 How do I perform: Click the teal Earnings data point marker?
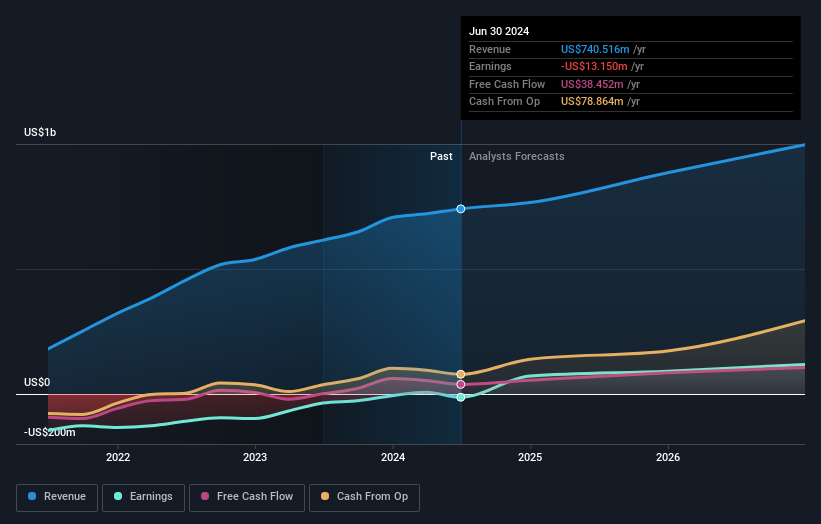coord(461,397)
